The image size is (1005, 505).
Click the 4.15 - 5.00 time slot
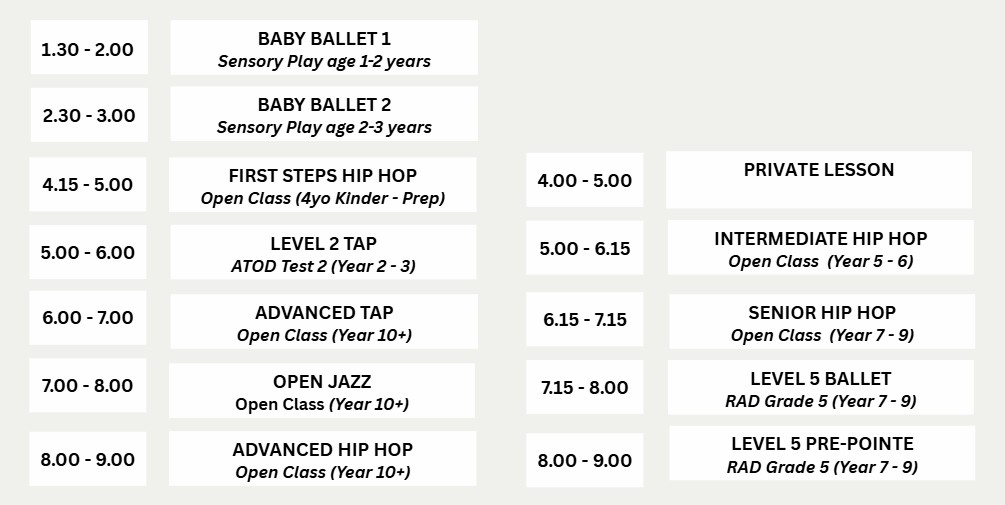88,185
